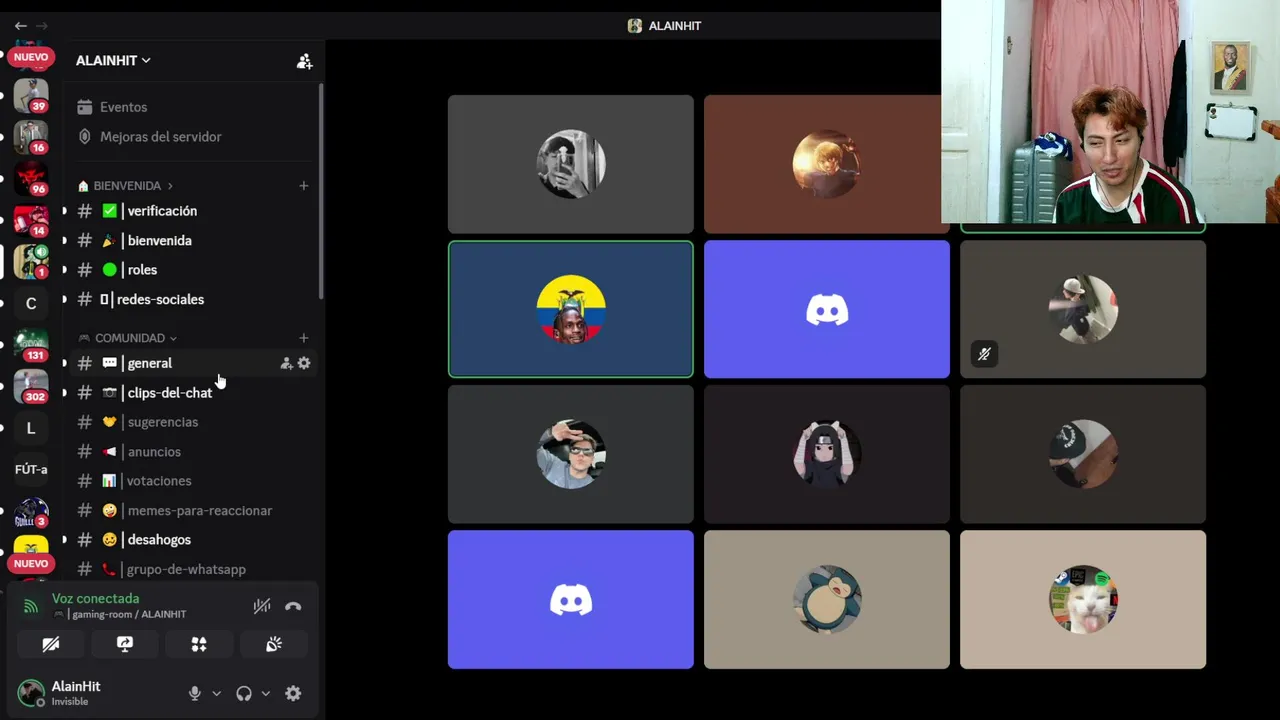Open server icon with badge 14
The image size is (1280, 720).
[x=31, y=220]
